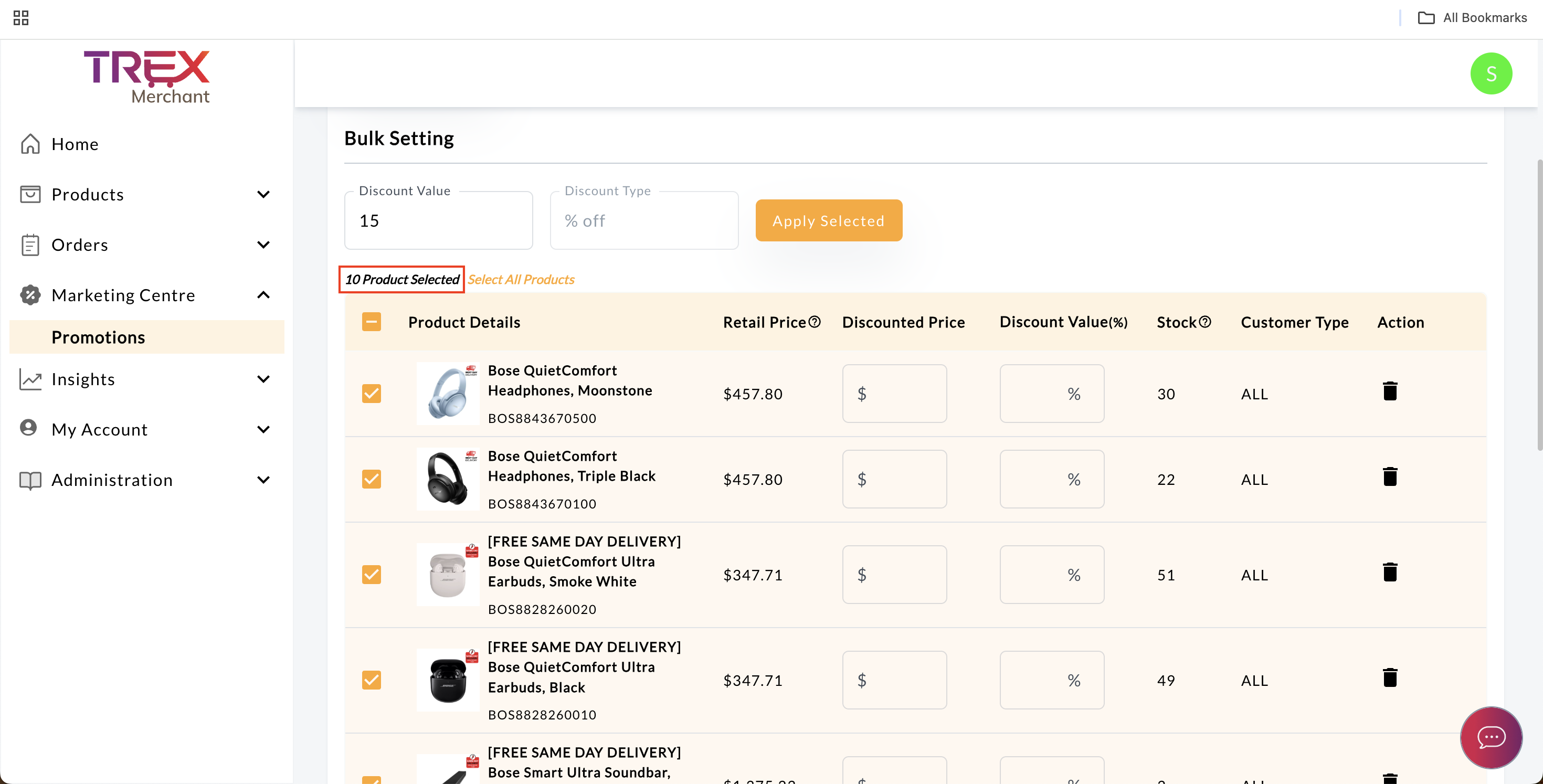1543x784 pixels.
Task: Delete QuietComfort Ultra Earbuds Black row
Action: [1390, 678]
